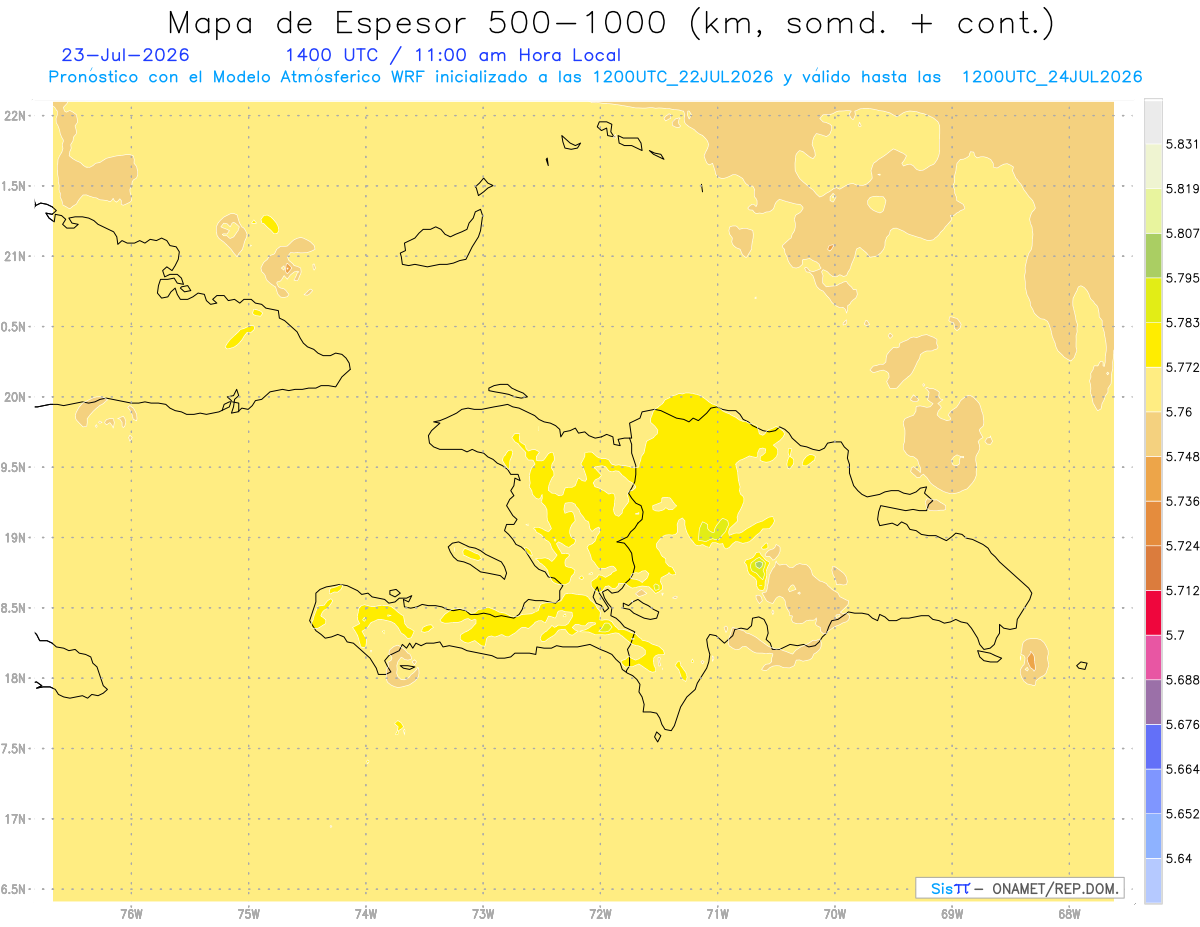Pick the lime swatch between 5.783 and 5.795
Viewport: 1200px width, 927px height.
point(1153,300)
